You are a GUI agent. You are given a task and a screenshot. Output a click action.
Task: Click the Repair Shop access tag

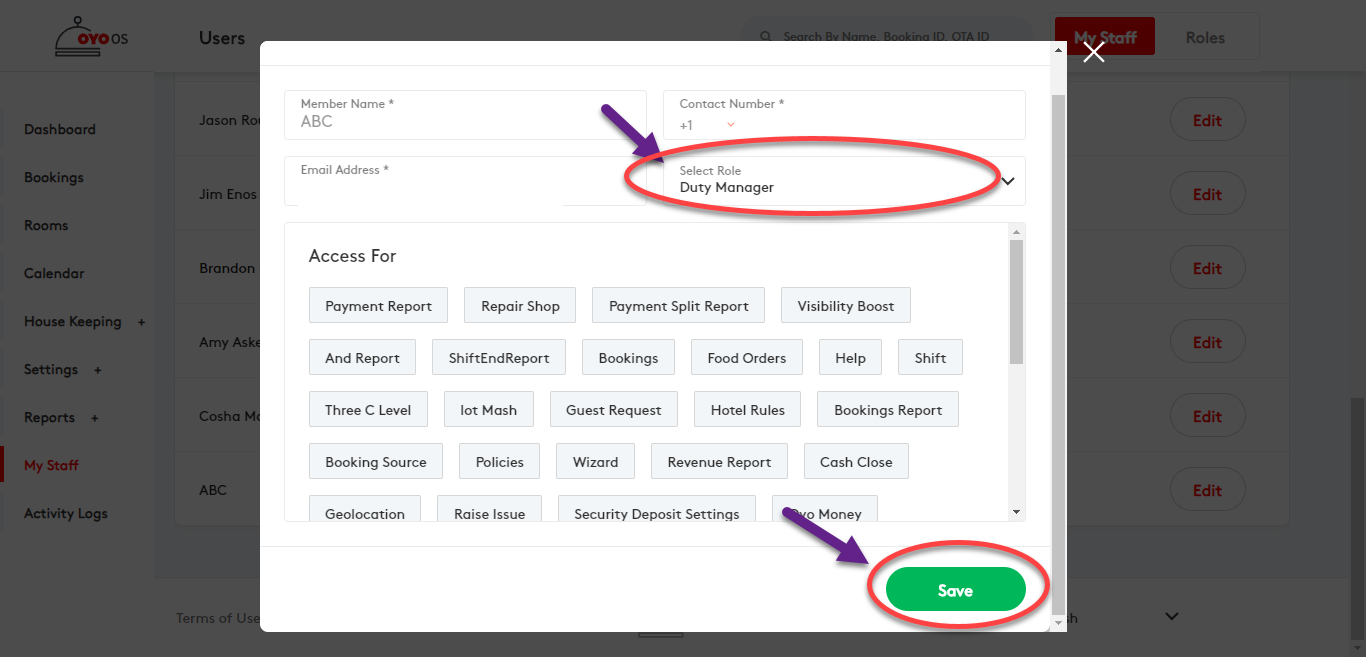520,306
